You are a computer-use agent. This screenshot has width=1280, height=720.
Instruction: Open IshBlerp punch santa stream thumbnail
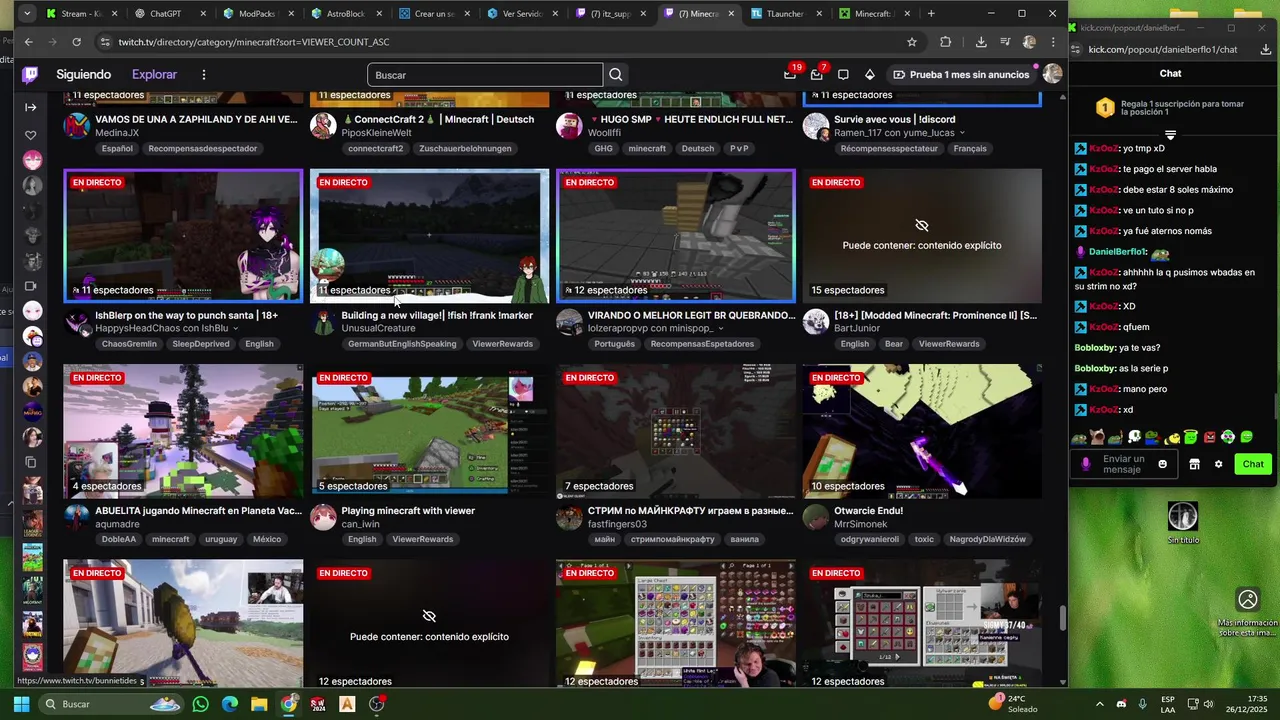click(183, 236)
